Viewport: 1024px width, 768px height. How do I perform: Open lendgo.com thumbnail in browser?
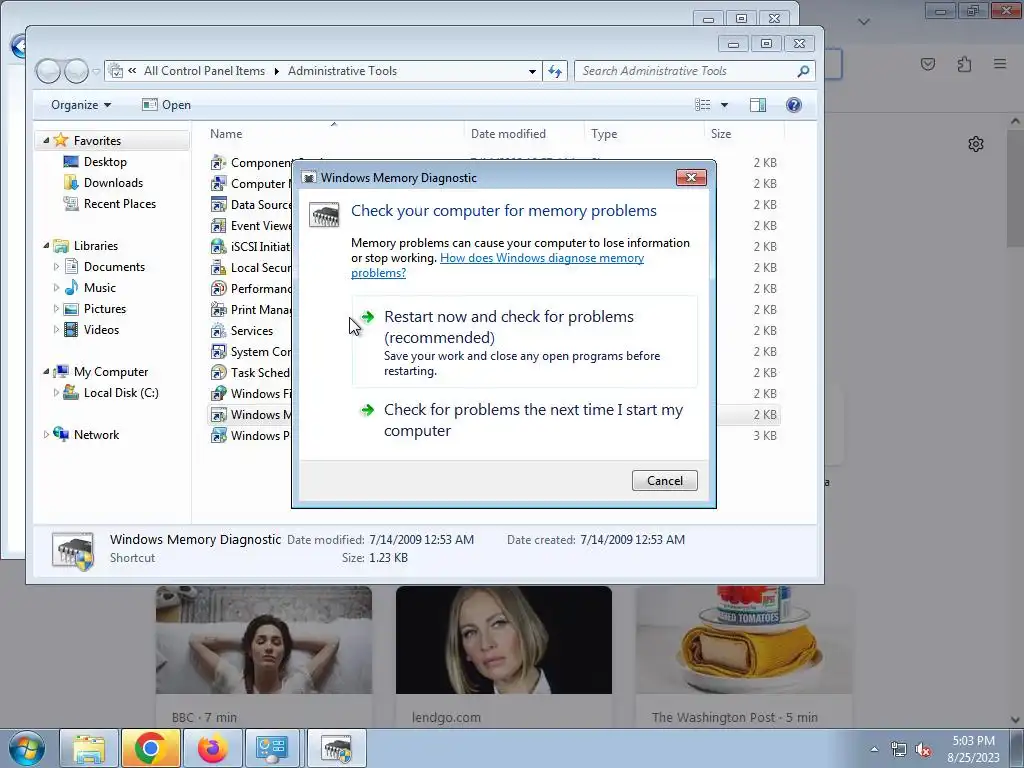pyautogui.click(x=504, y=640)
